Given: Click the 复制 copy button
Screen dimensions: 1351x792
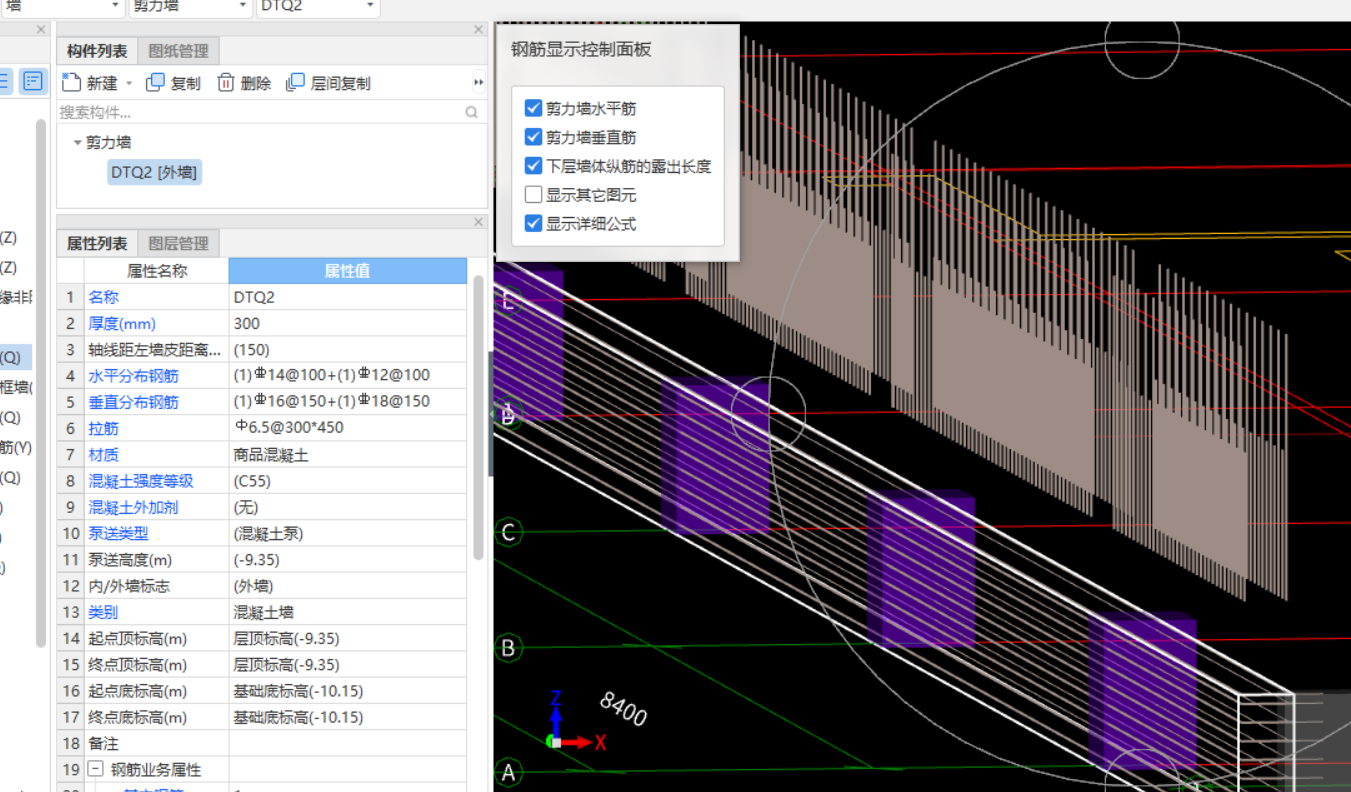Looking at the screenshot, I should 174,83.
